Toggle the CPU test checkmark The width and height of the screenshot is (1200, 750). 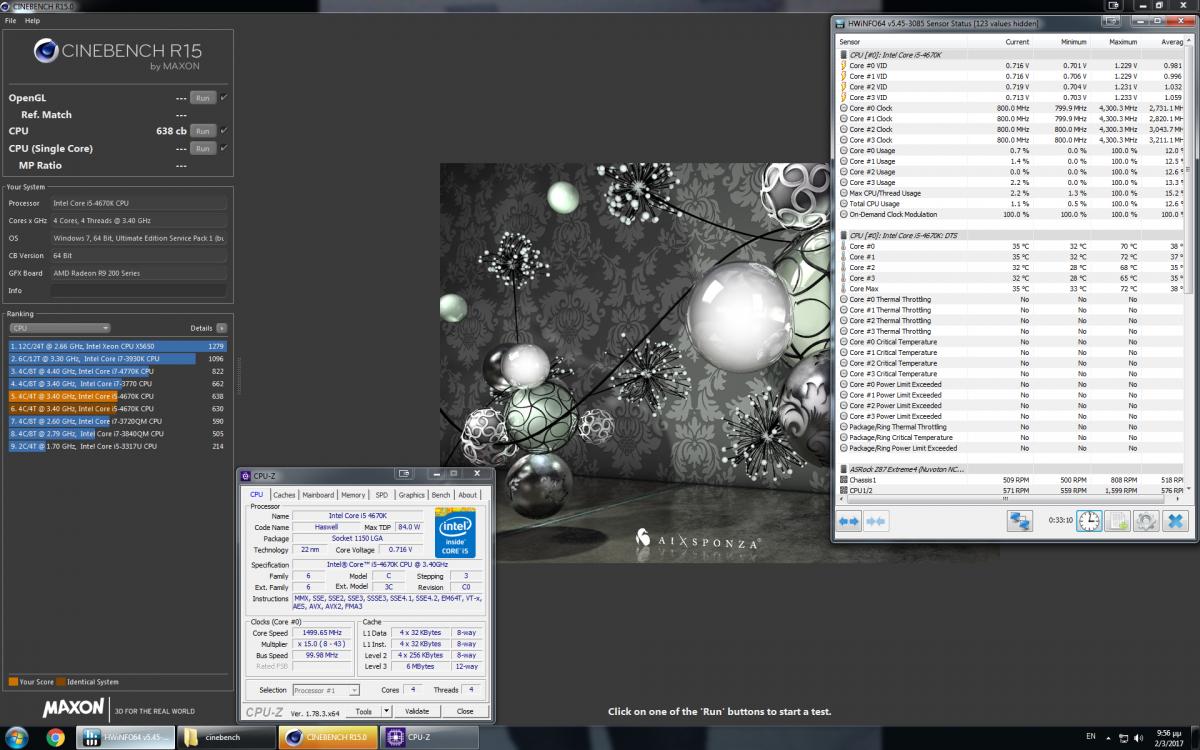pos(223,131)
